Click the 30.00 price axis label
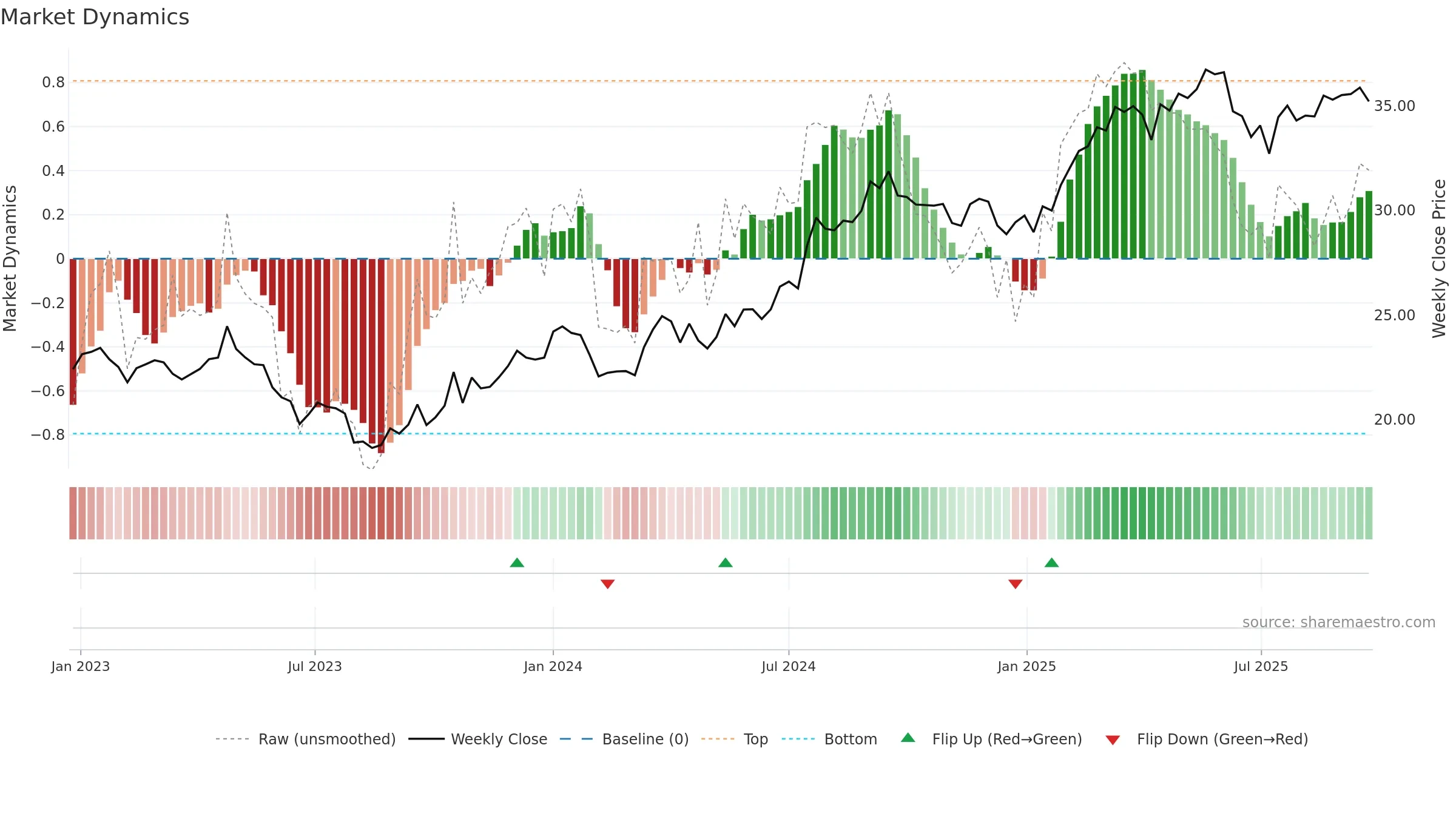This screenshot has width=1456, height=819. [1395, 210]
